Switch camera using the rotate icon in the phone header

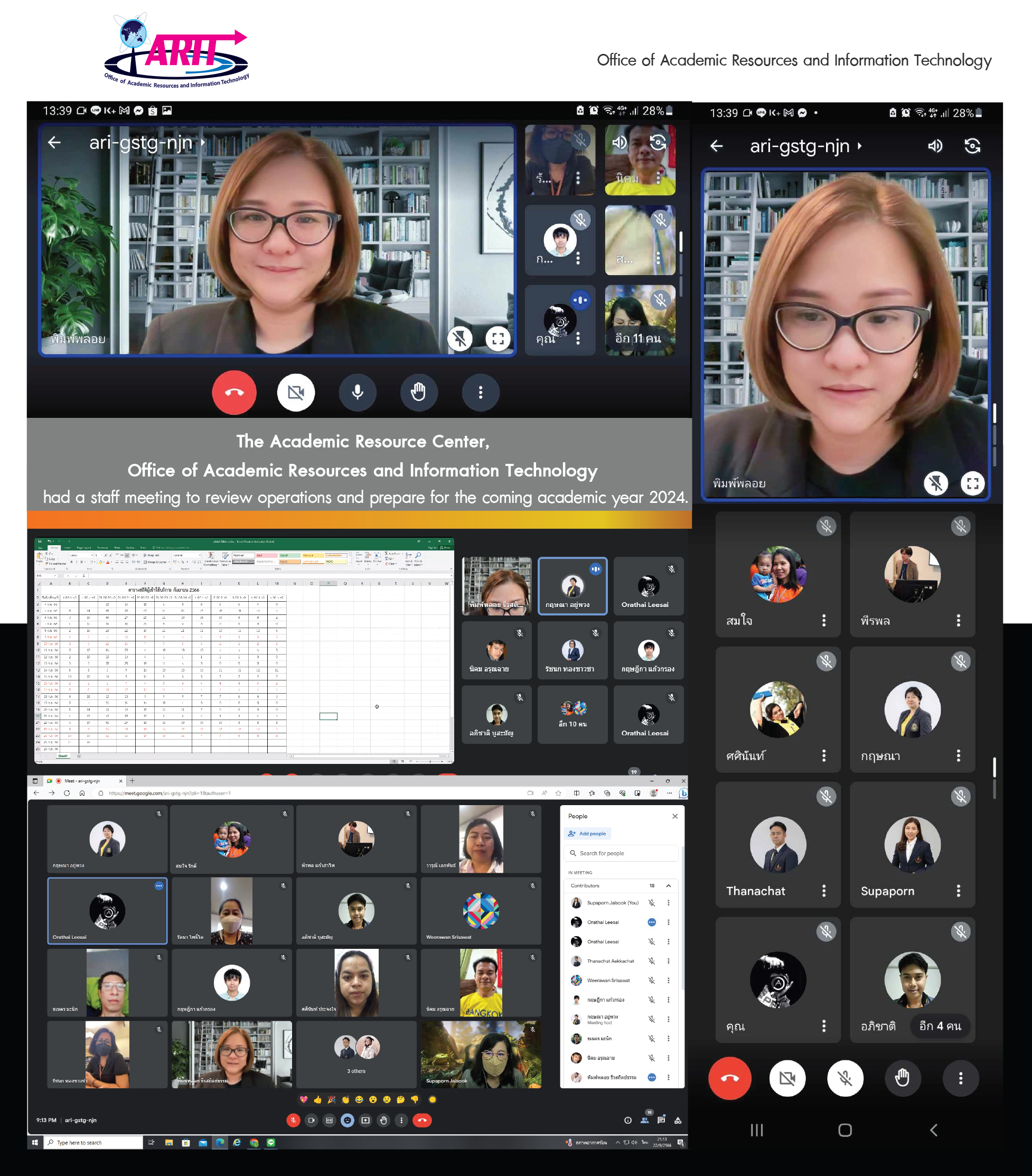click(x=972, y=146)
